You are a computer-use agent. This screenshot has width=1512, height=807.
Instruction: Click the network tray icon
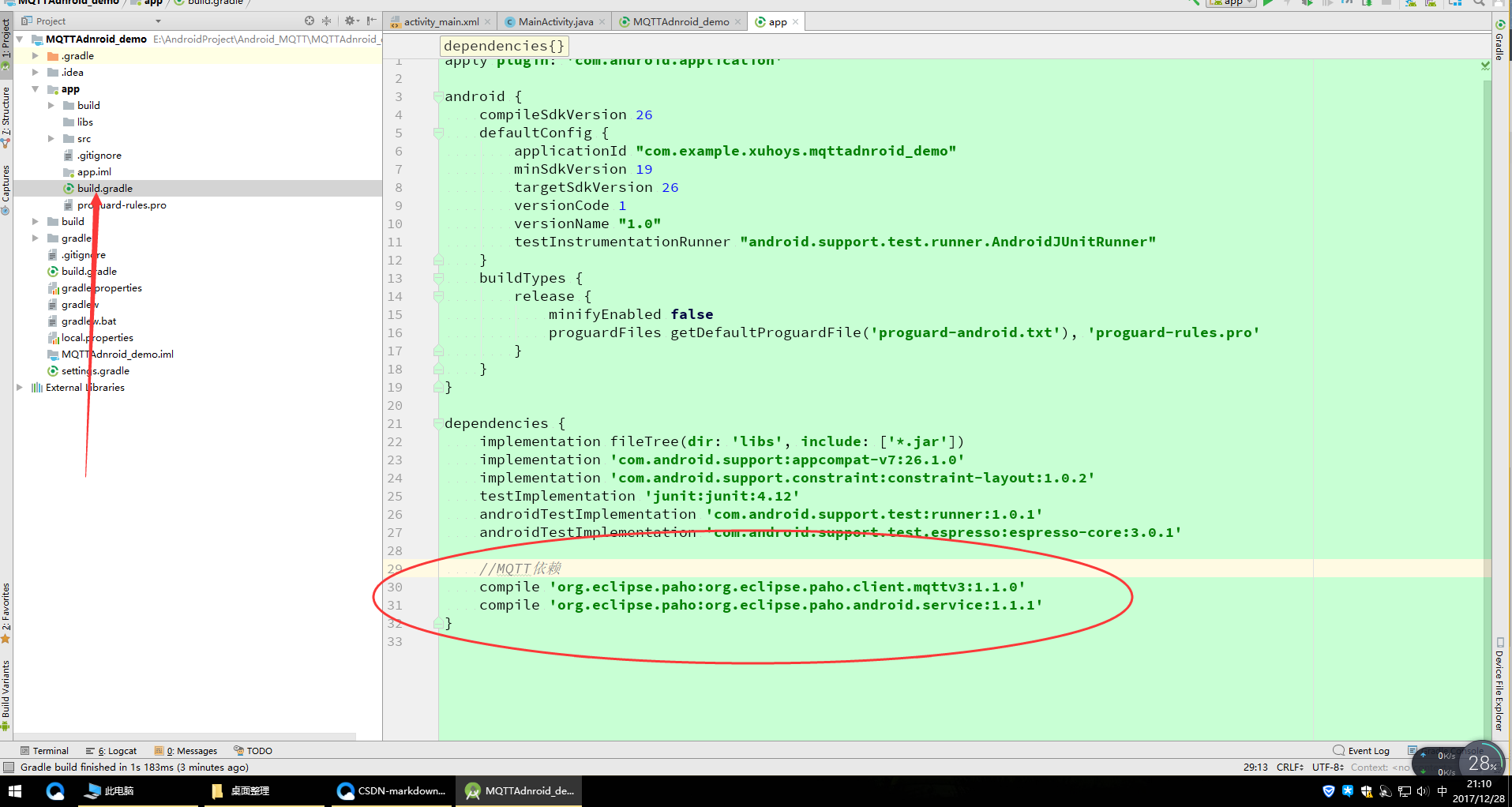[1405, 791]
